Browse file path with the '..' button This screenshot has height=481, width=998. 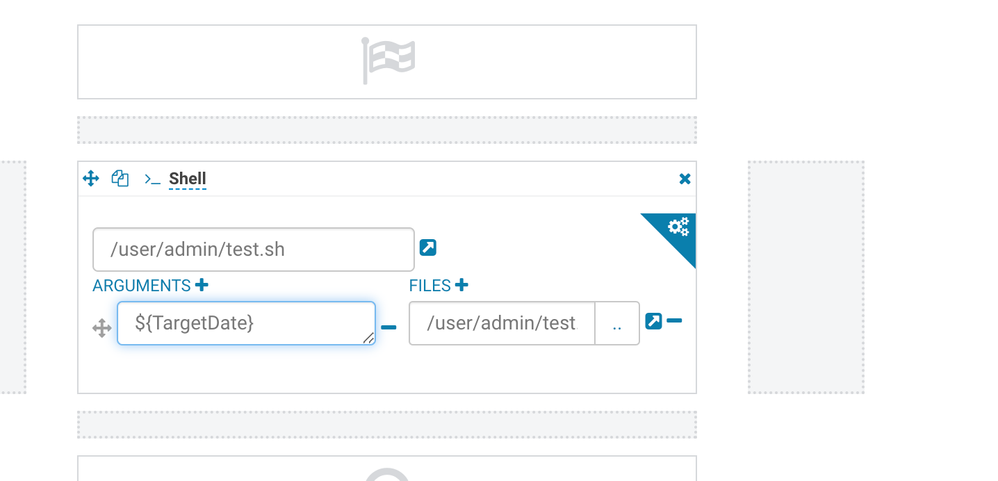coord(617,323)
